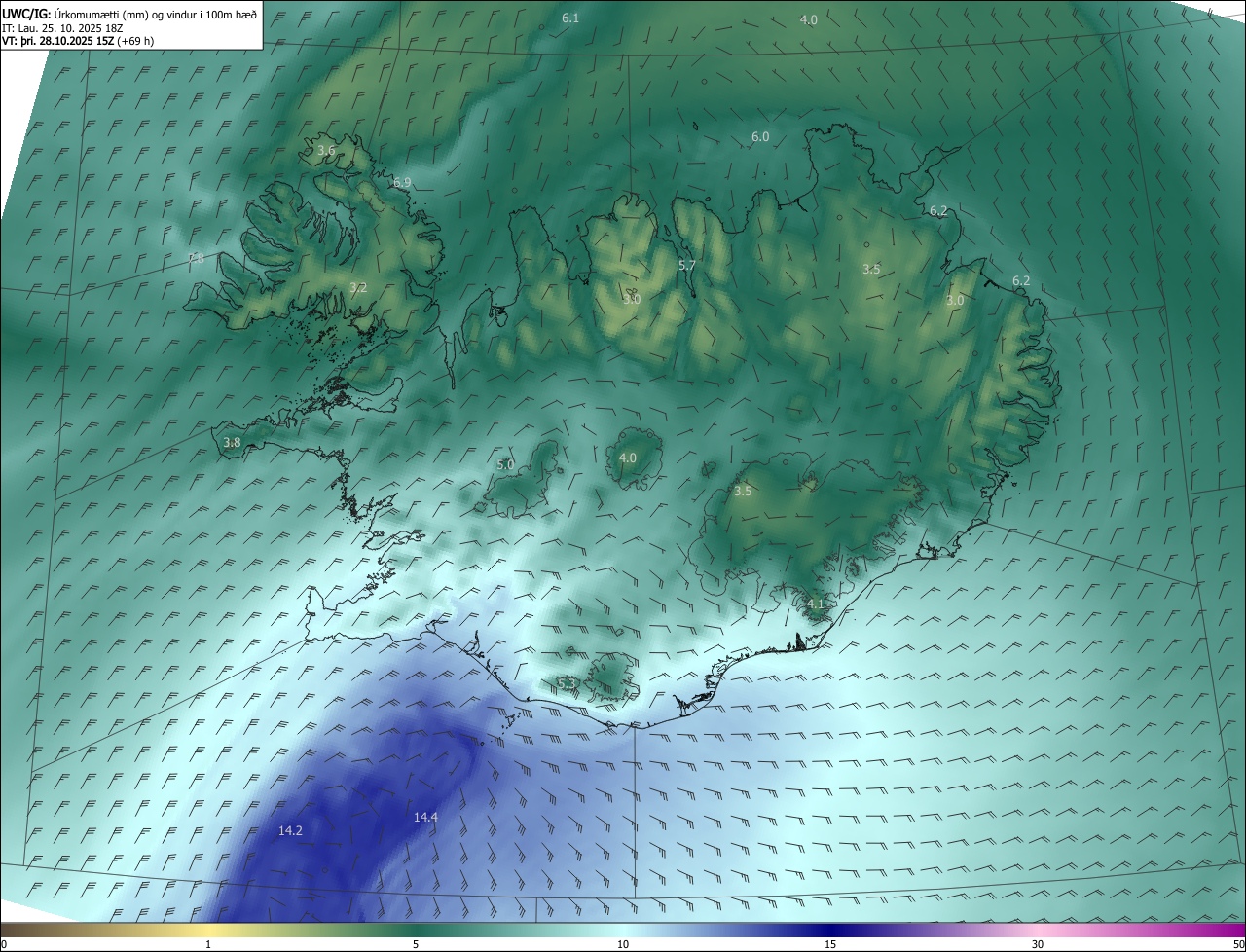Click the title line 'UWC/IG: Úrkomumætti (mm) og vindur'
This screenshot has width=1246, height=952.
click(129, 14)
